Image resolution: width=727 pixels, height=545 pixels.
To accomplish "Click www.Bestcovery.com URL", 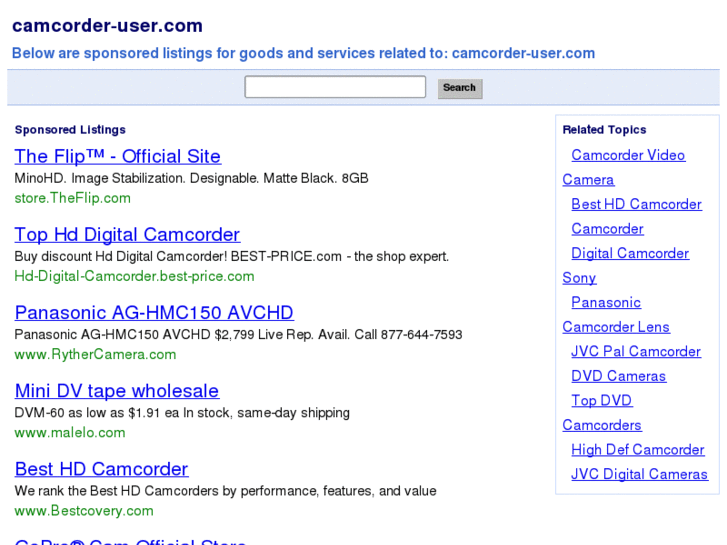I will coord(84,511).
